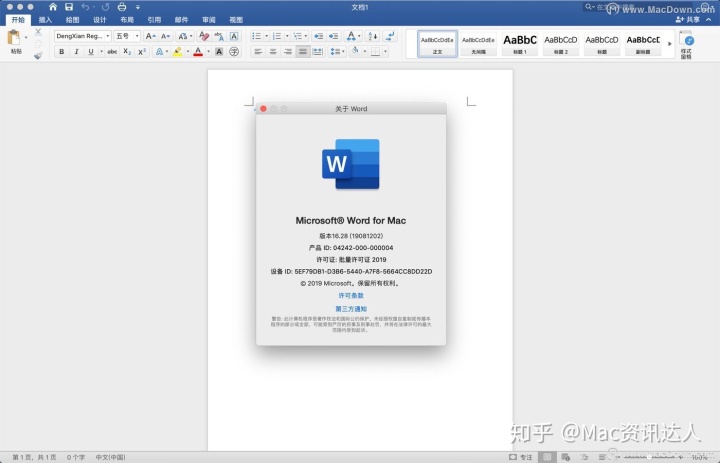
Task: Switch to the 审阅 tab
Action: [208, 20]
